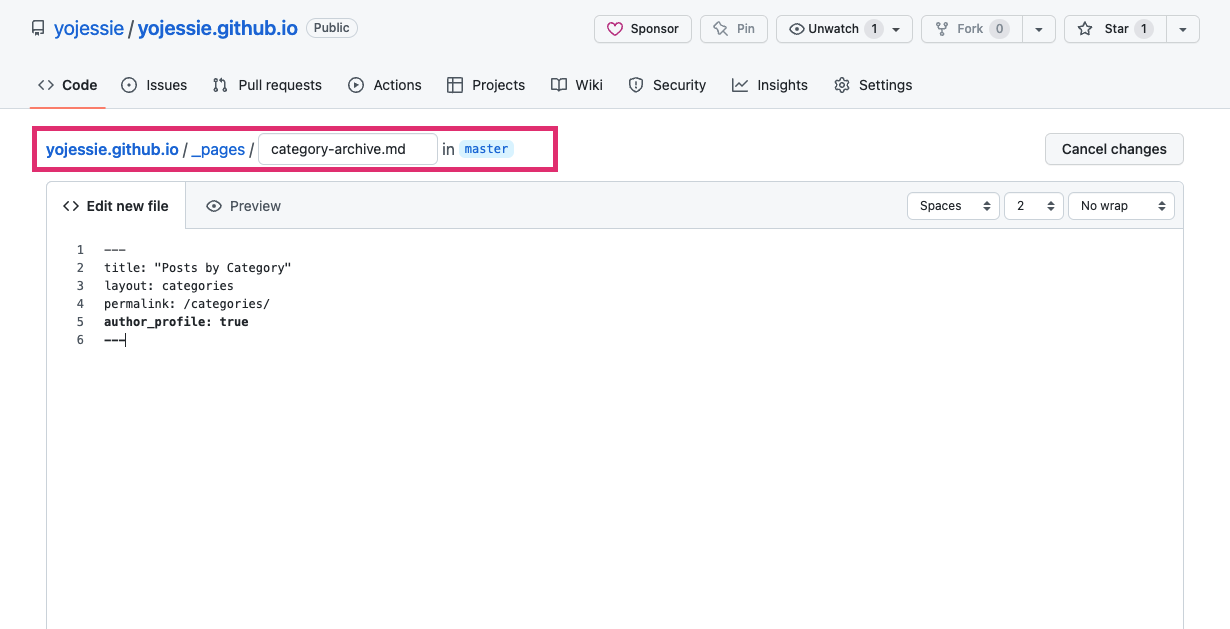Open the Spaces indent mode dropdown

(953, 206)
